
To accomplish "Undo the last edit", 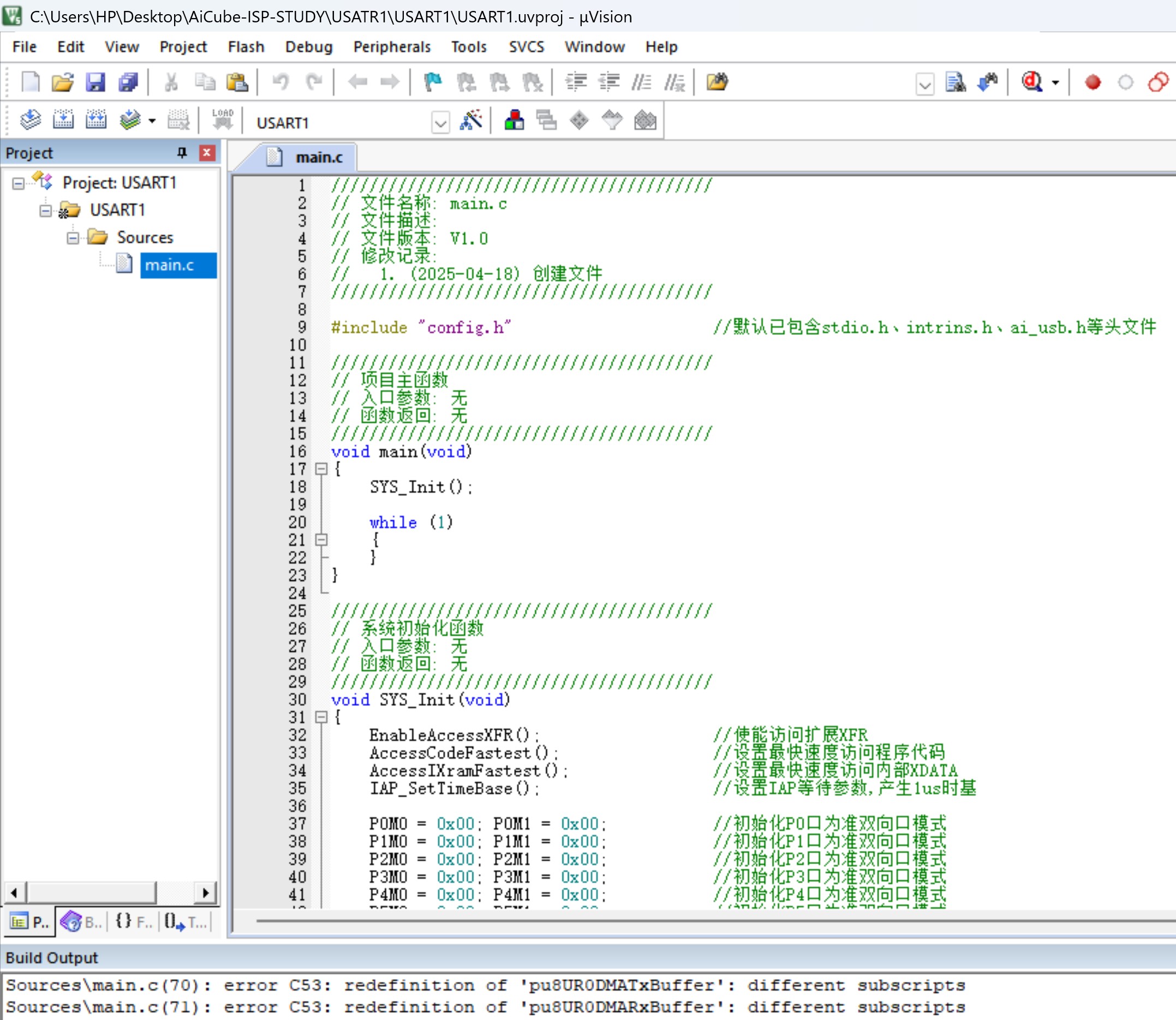I will coord(280,82).
